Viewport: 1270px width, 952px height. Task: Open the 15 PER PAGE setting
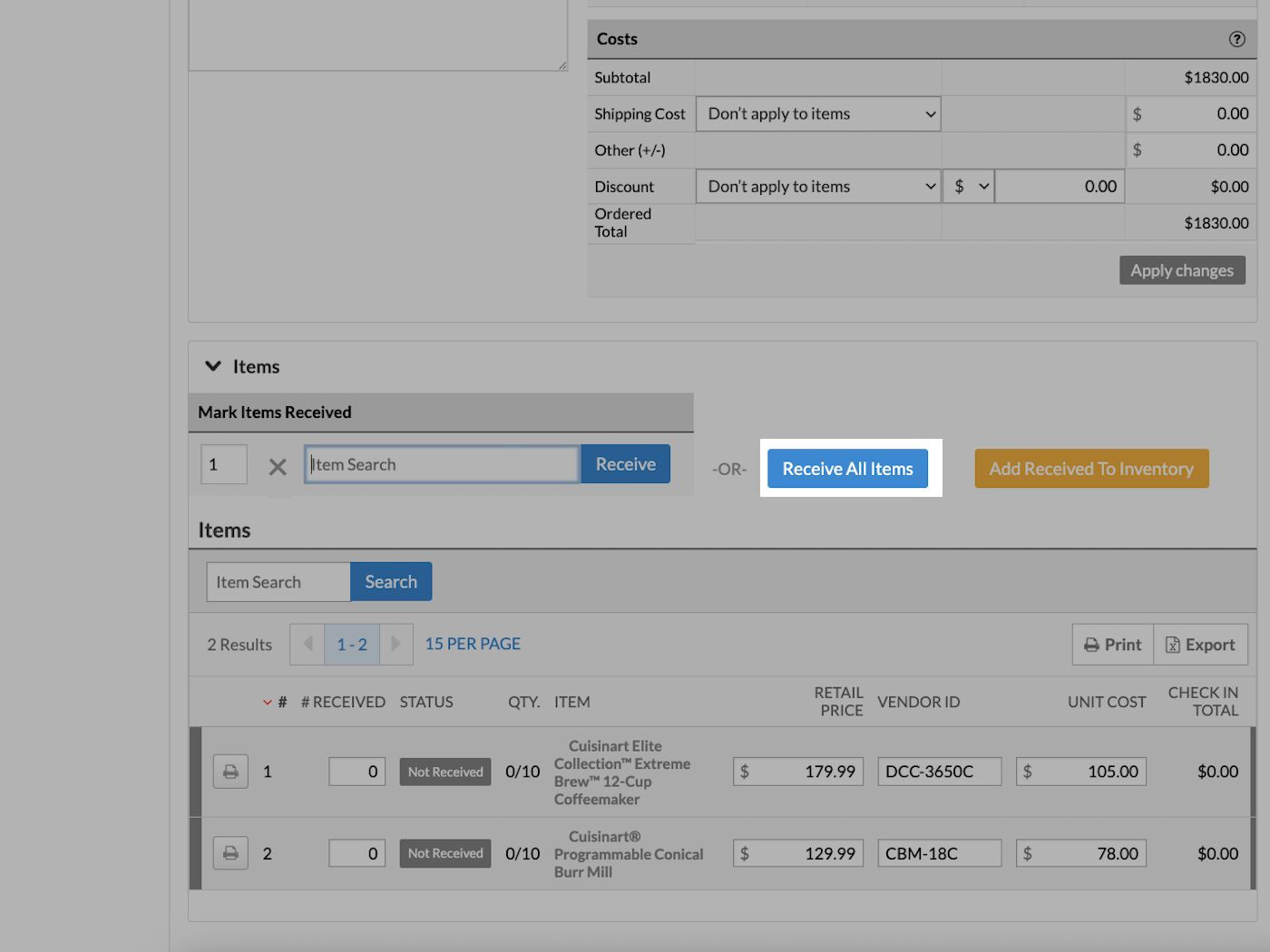coord(472,643)
